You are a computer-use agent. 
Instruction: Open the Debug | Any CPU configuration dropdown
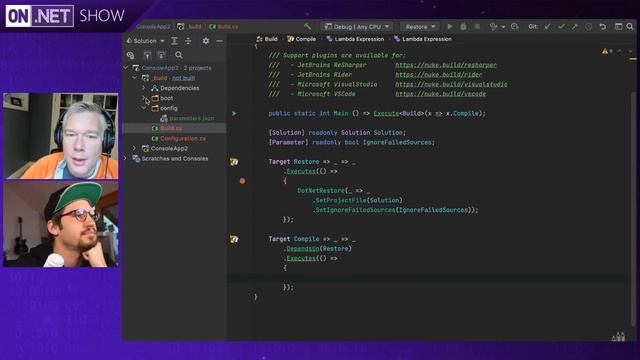pos(356,27)
